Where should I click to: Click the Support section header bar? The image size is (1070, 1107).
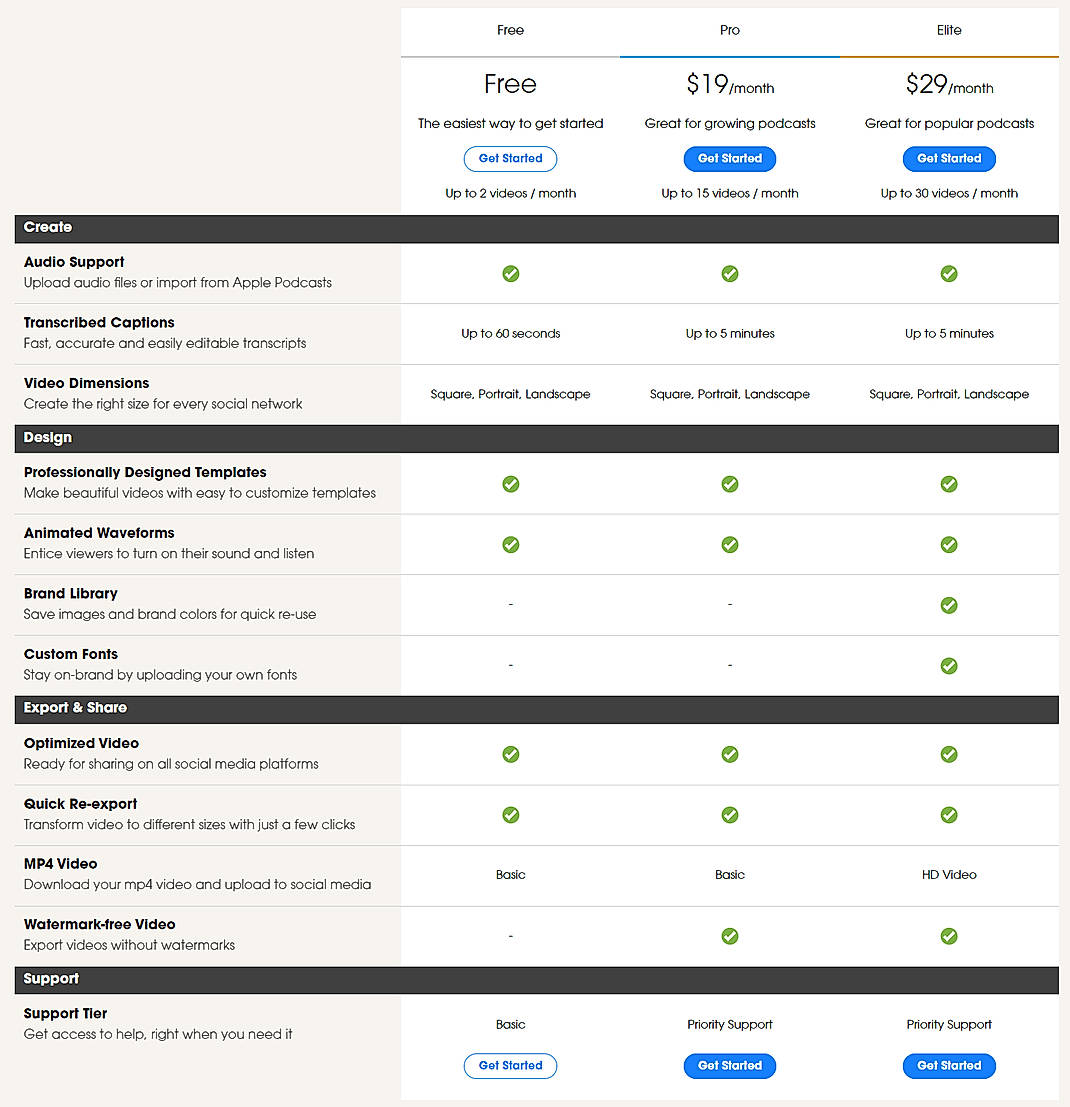[x=535, y=979]
